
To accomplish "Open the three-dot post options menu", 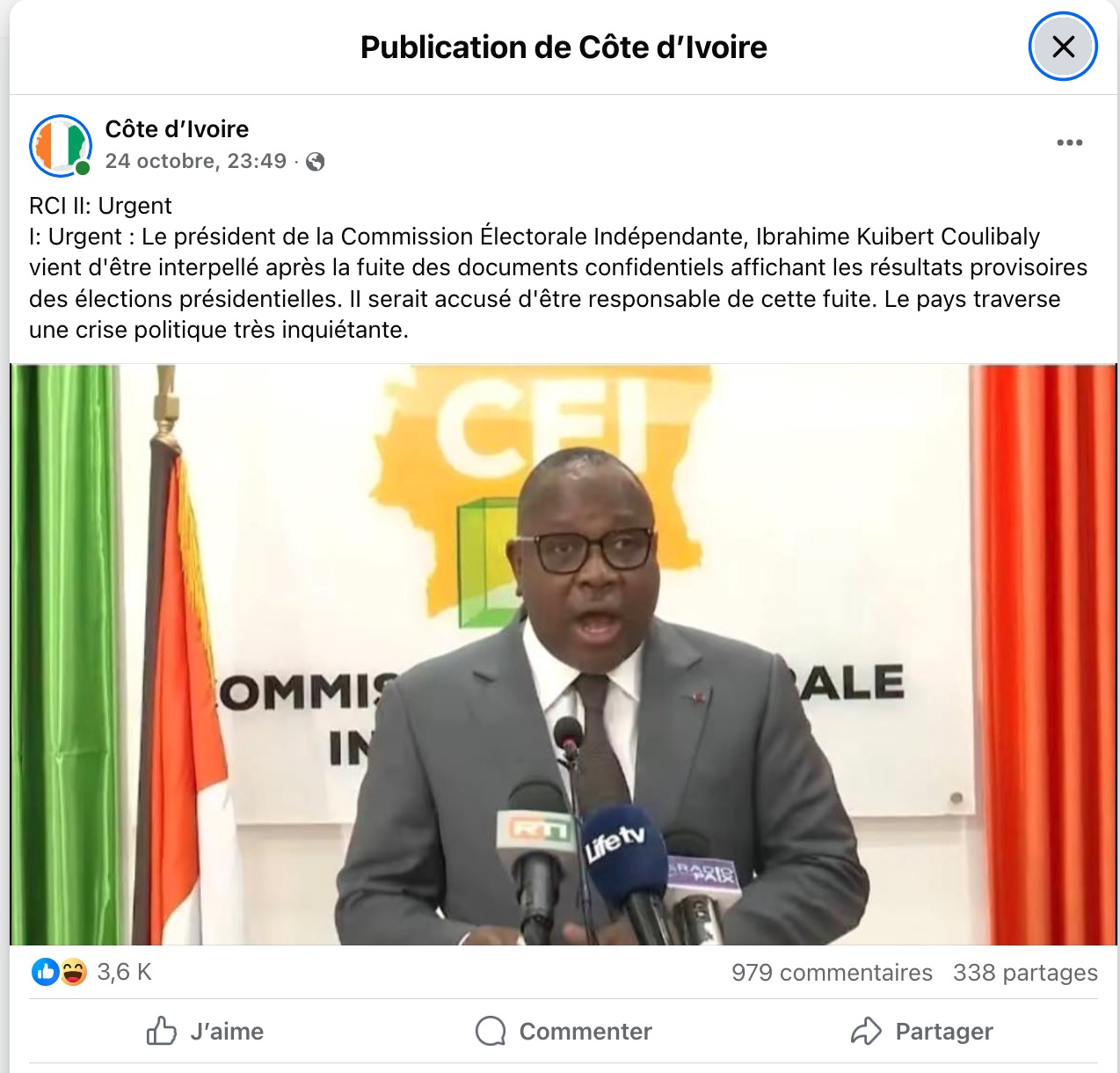I will [1069, 142].
